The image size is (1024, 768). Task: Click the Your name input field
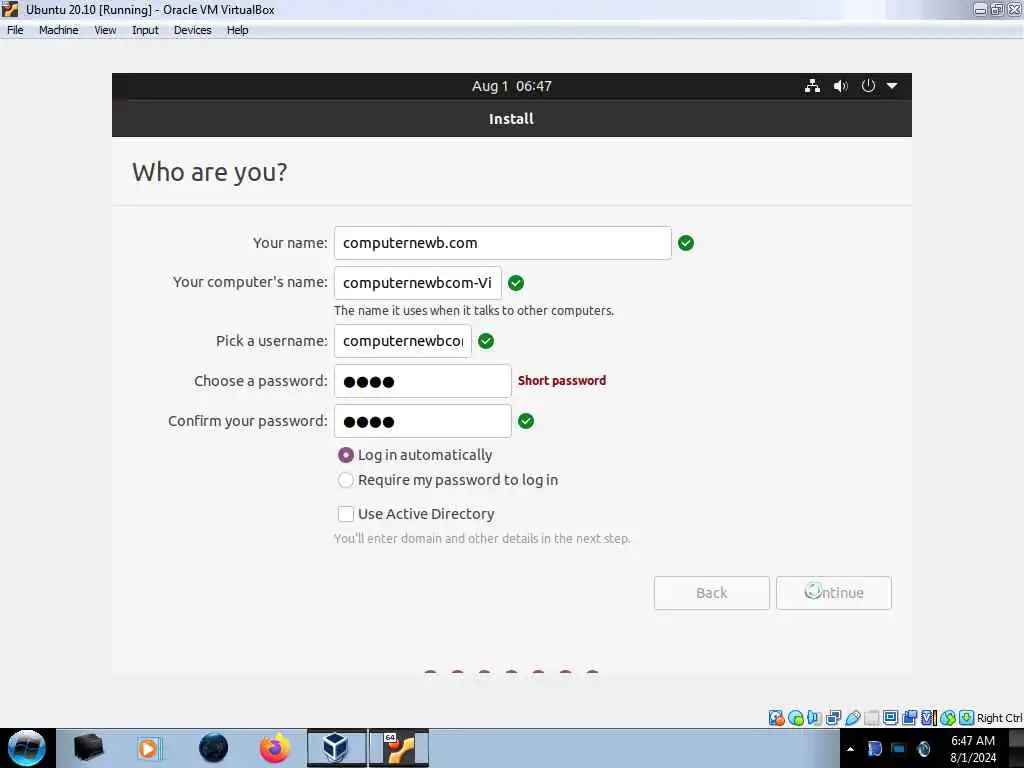click(x=502, y=243)
